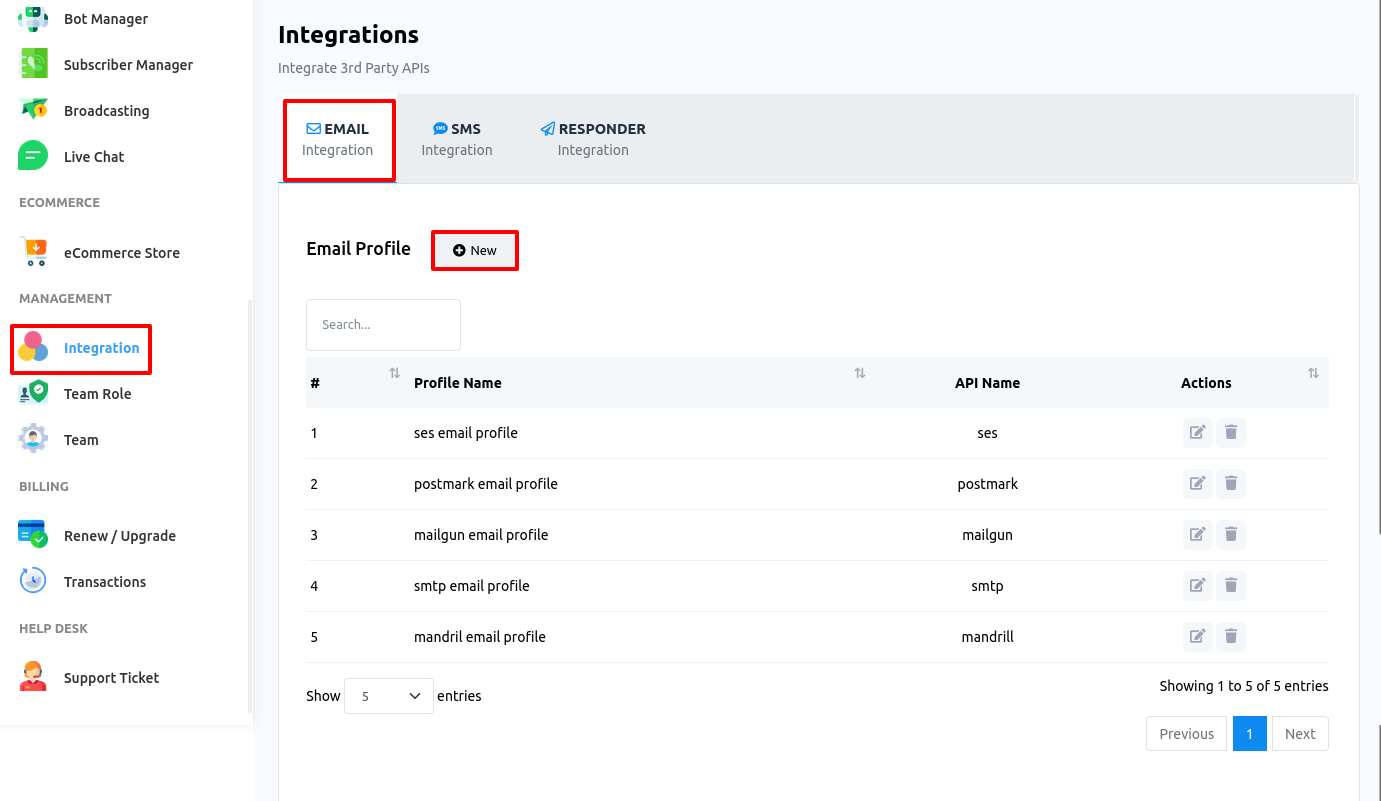This screenshot has width=1381, height=801.
Task: Edit the smtp email profile
Action: (1197, 585)
